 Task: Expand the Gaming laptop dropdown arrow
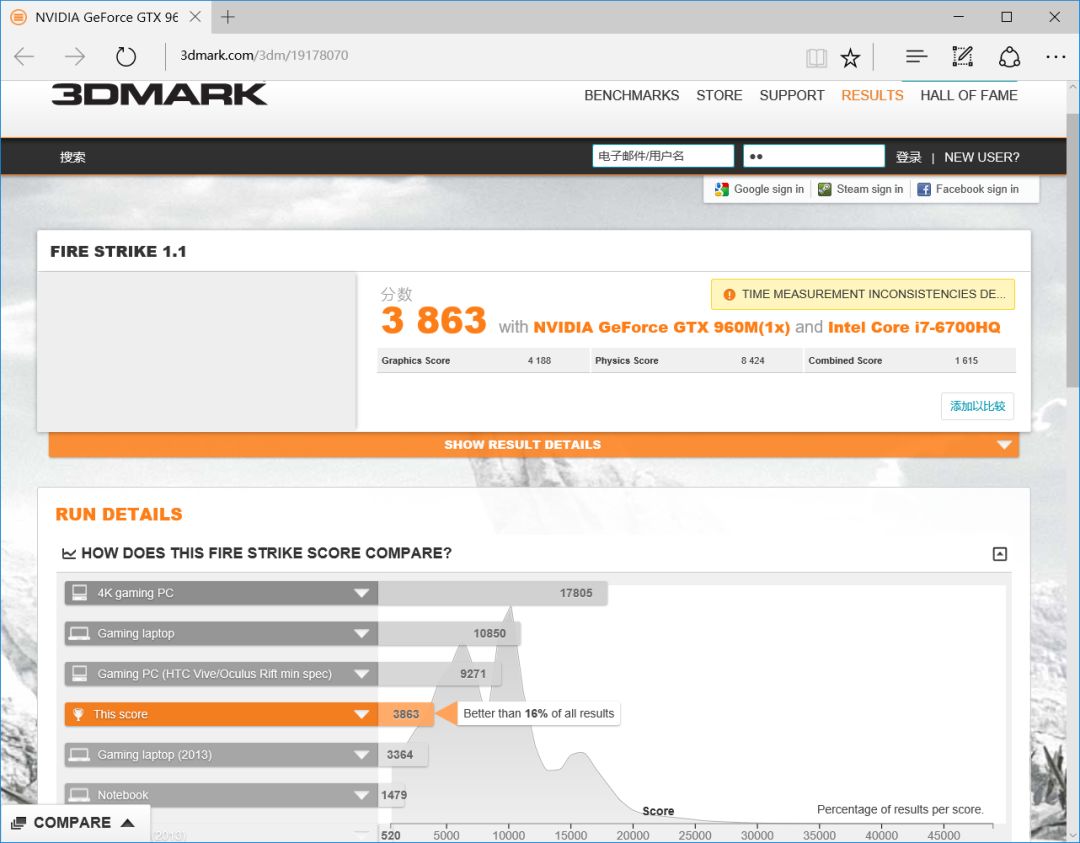pos(362,634)
